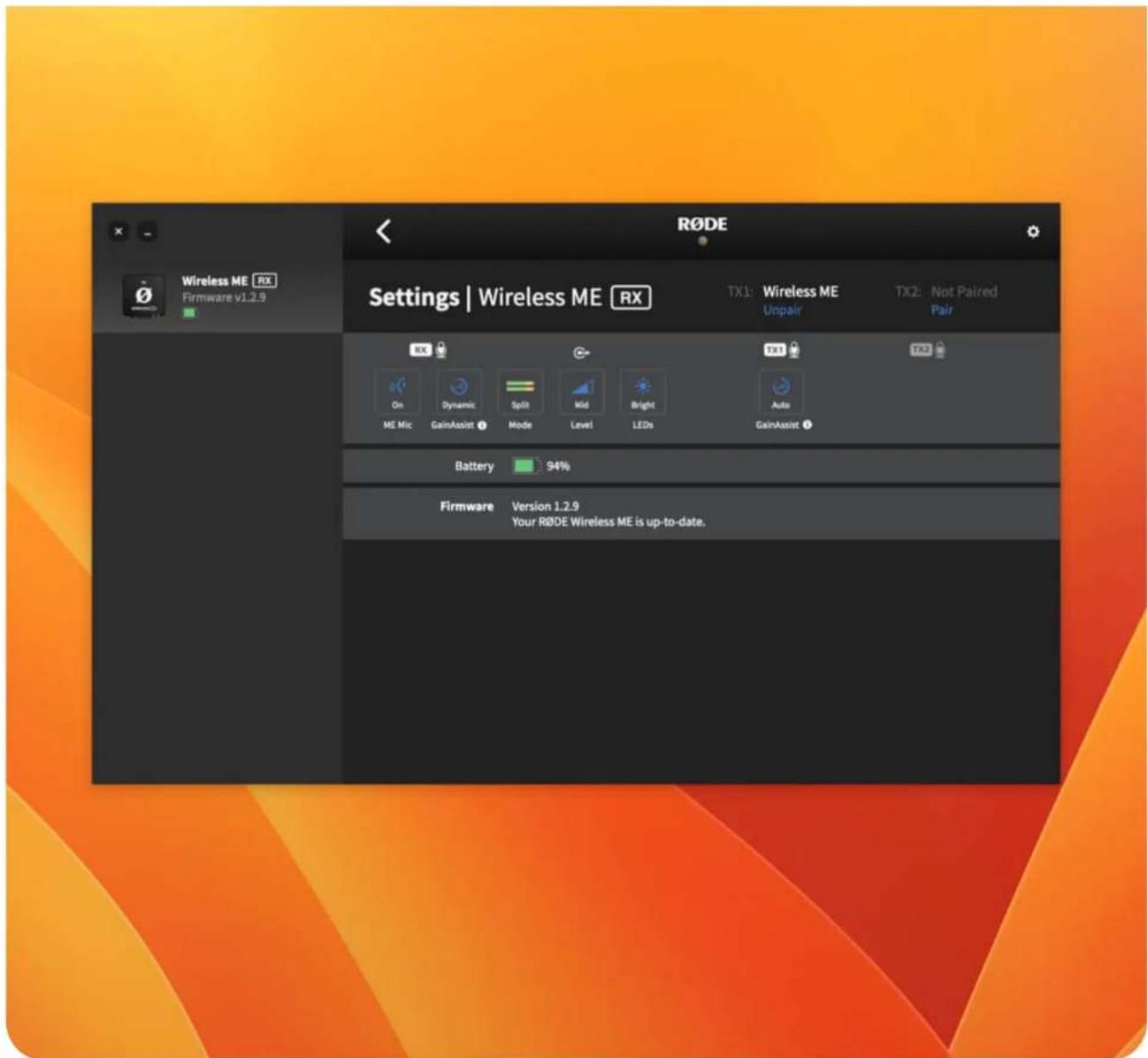Adjust the Mid output Level button
This screenshot has width=1148, height=1058.
pos(581,392)
